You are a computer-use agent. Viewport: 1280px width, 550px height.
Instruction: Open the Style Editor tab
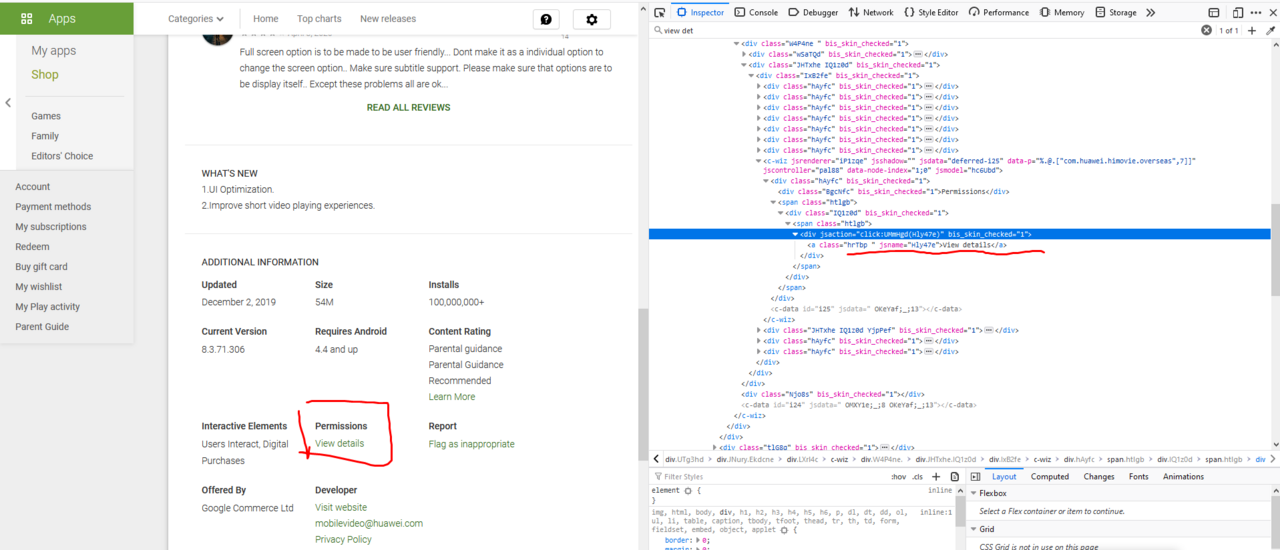click(x=931, y=12)
